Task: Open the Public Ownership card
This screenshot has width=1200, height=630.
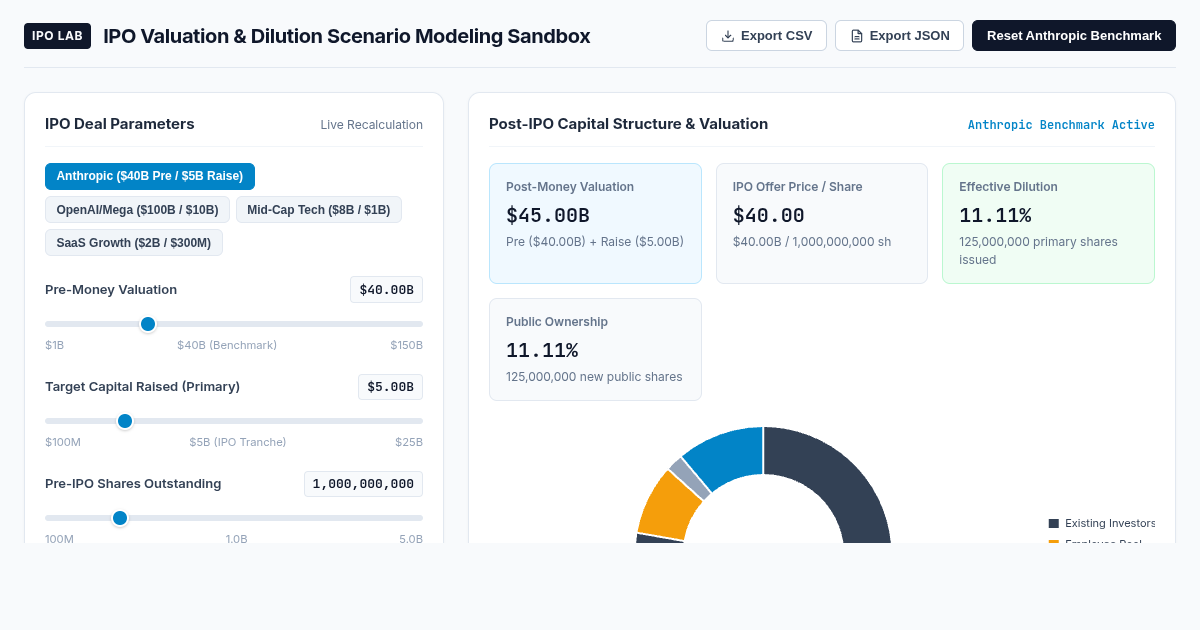Action: (595, 349)
